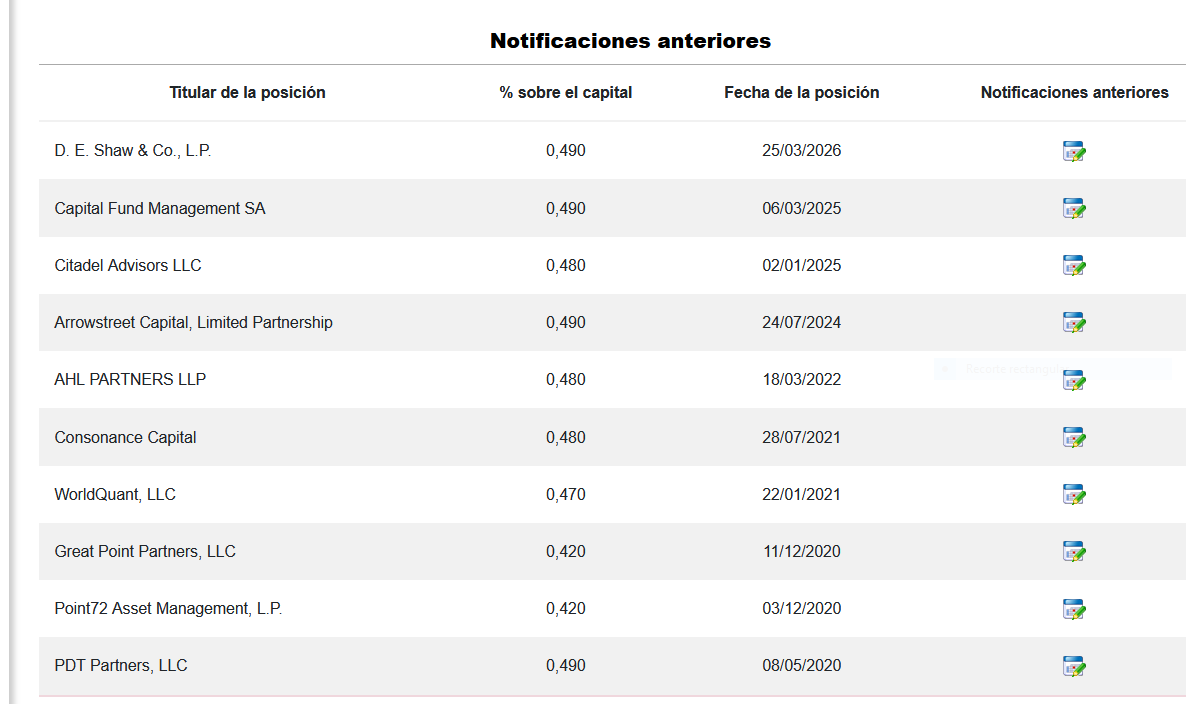Click the 'Titular de la posición' column header
Image resolution: width=1186 pixels, height=704 pixels.
point(247,92)
